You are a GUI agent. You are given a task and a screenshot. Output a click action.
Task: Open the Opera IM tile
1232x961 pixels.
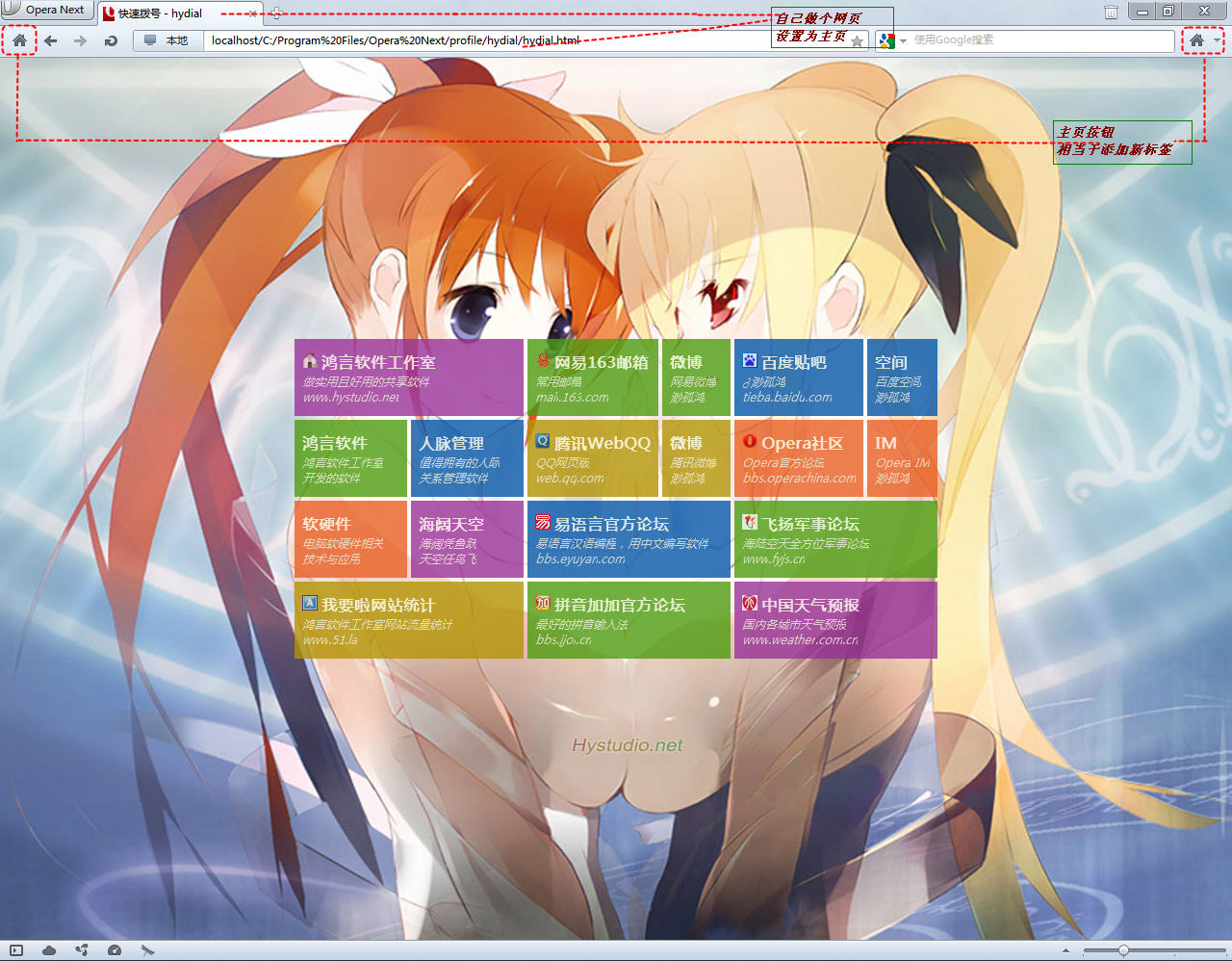pos(902,458)
